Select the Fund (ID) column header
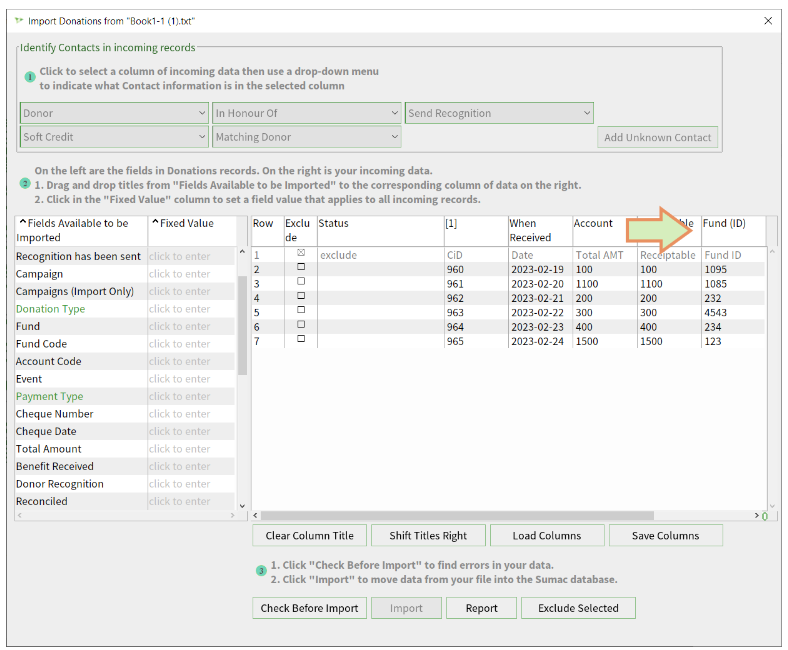788x650 pixels. (x=733, y=230)
